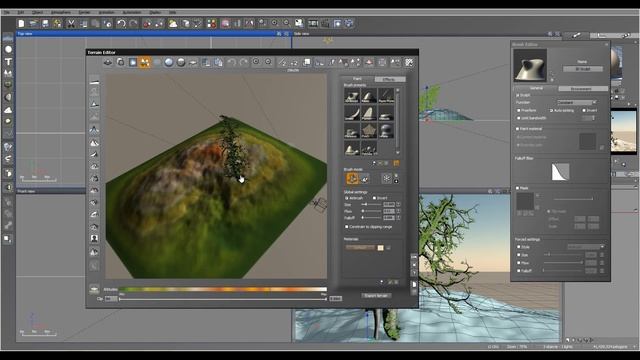Open the Object menu

coord(37,13)
